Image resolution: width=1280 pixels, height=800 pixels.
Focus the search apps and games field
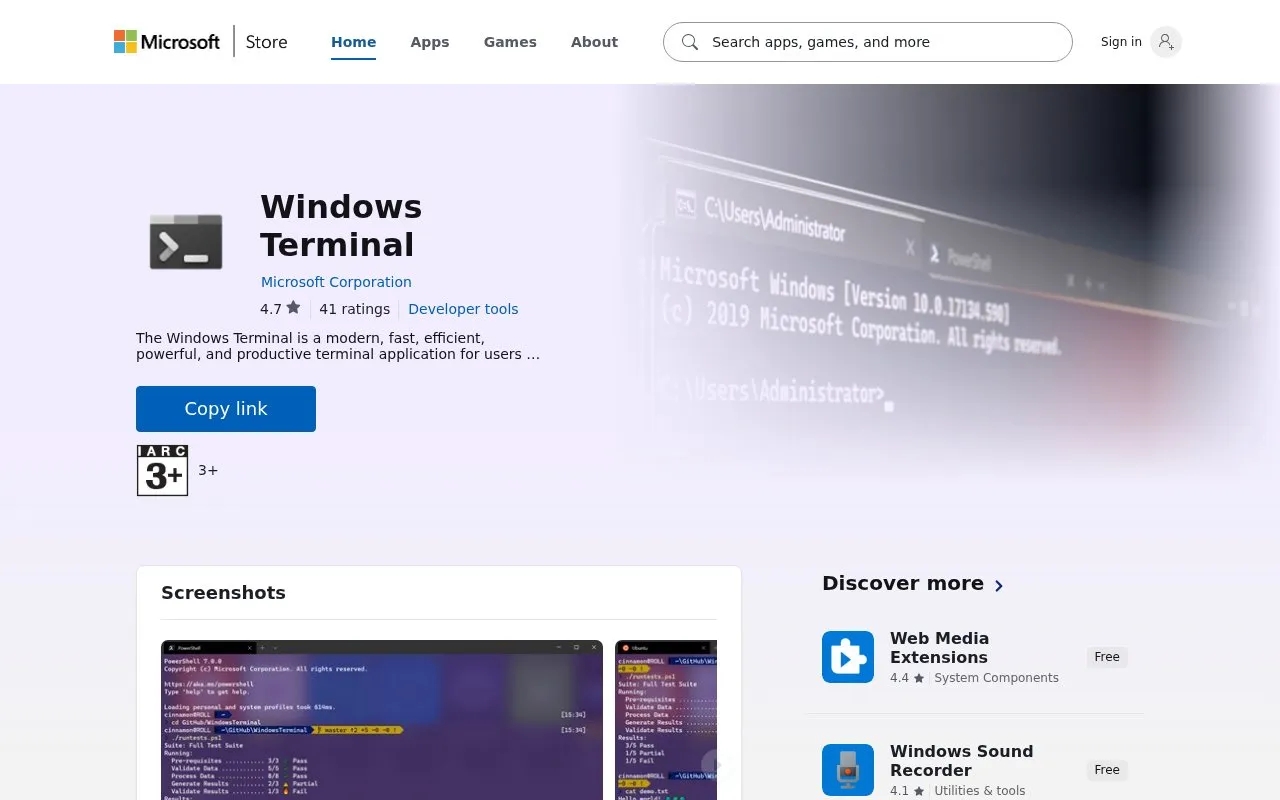click(x=868, y=42)
